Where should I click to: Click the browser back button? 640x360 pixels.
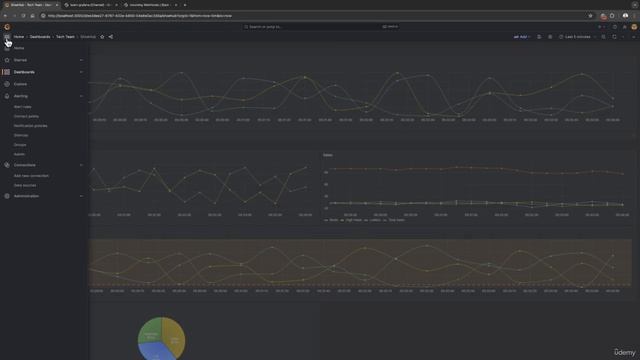[5, 16]
